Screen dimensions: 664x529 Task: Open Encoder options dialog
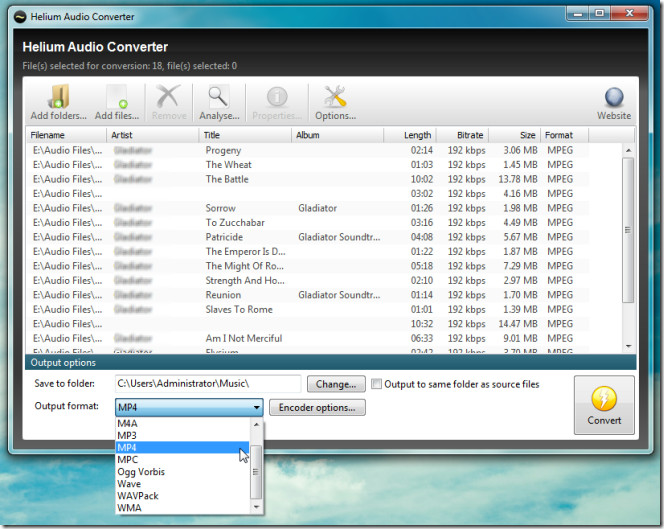(317, 407)
